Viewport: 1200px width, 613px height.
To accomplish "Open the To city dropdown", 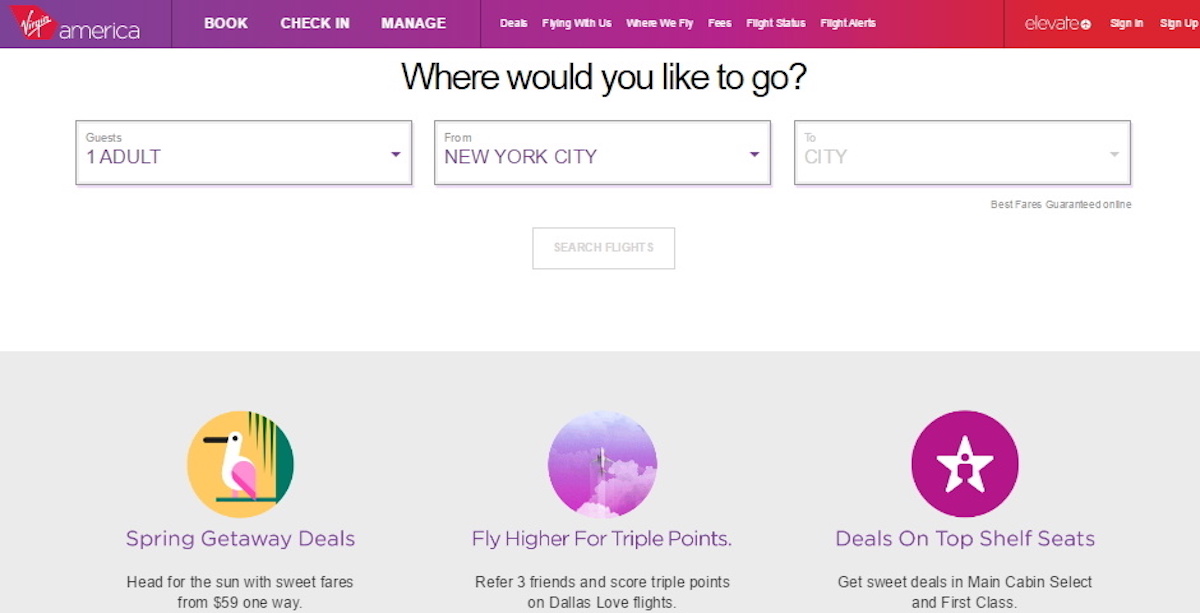I will pos(962,153).
